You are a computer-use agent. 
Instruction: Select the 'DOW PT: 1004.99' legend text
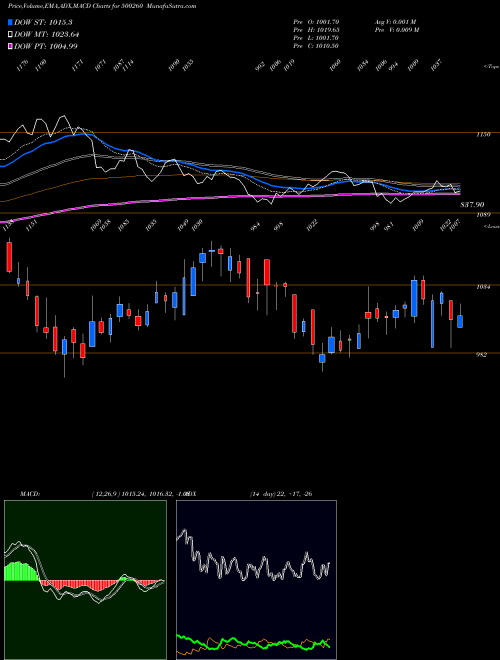pos(45,46)
